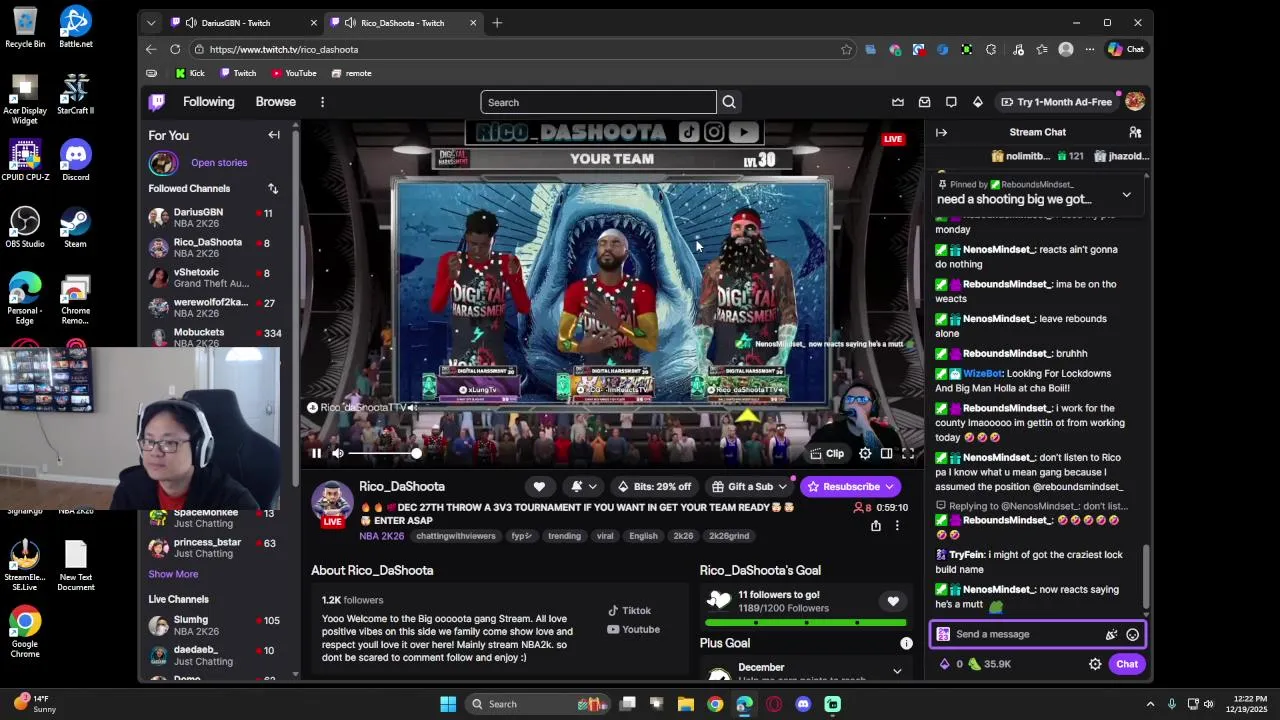The width and height of the screenshot is (1280, 720).
Task: Toggle theatre mode in player
Action: 886,453
